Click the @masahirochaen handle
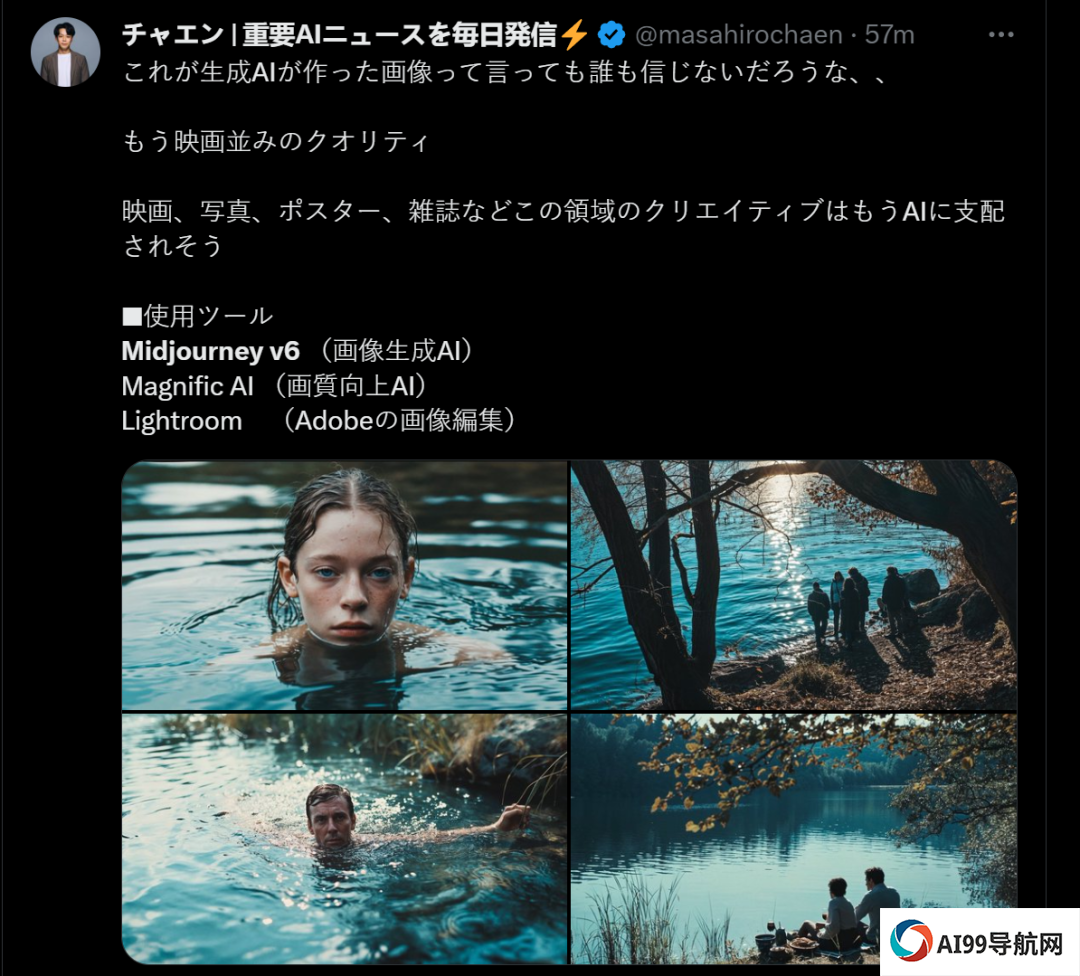1080x976 pixels. (738, 34)
